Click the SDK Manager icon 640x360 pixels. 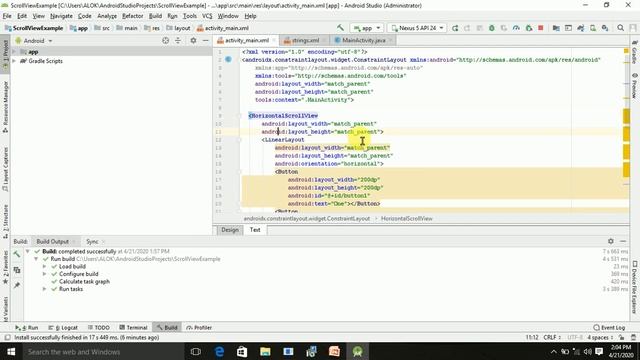click(605, 28)
